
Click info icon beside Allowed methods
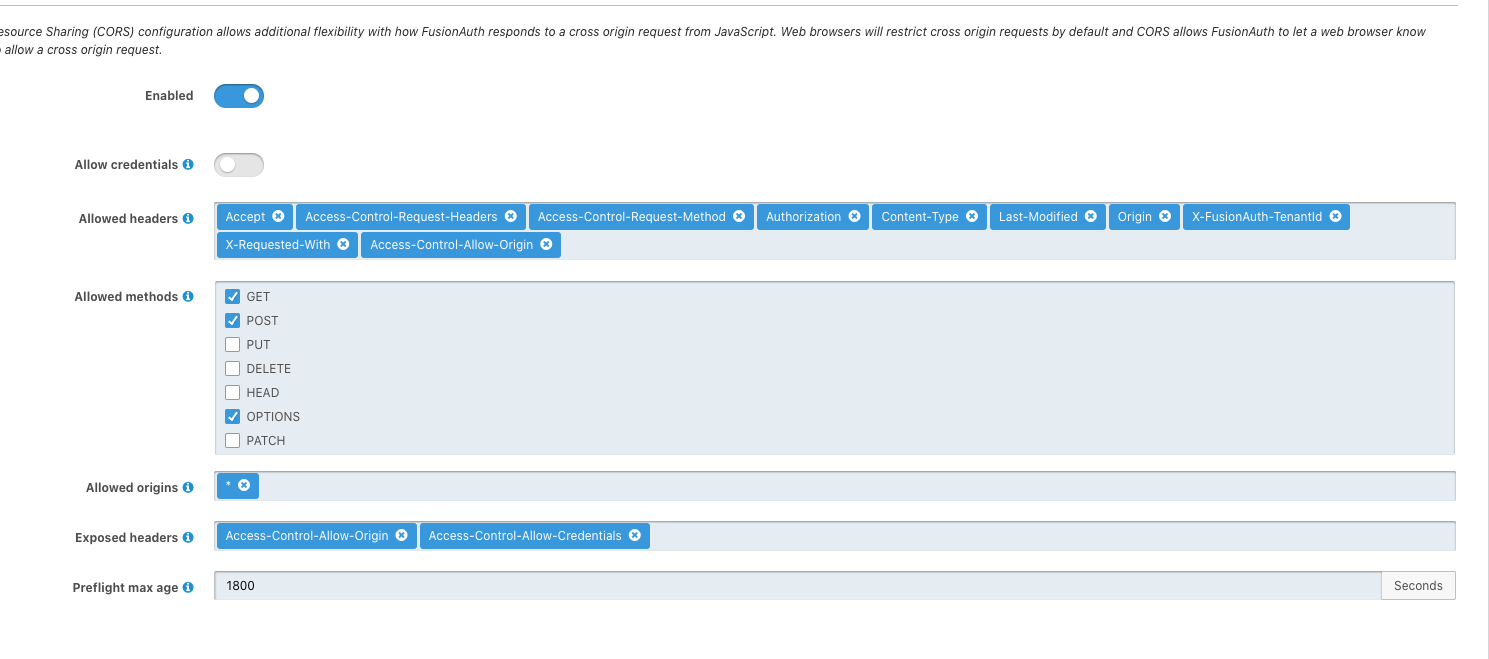coord(188,297)
